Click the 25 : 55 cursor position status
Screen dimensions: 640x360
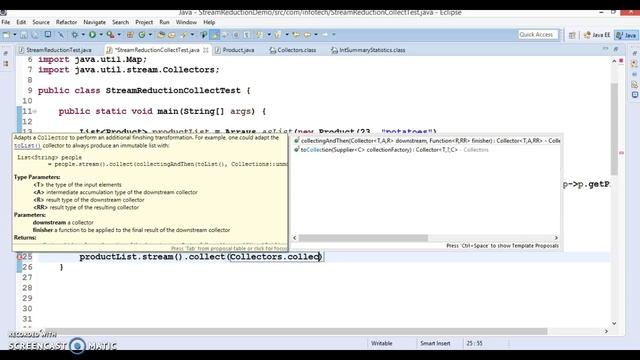pos(474,343)
